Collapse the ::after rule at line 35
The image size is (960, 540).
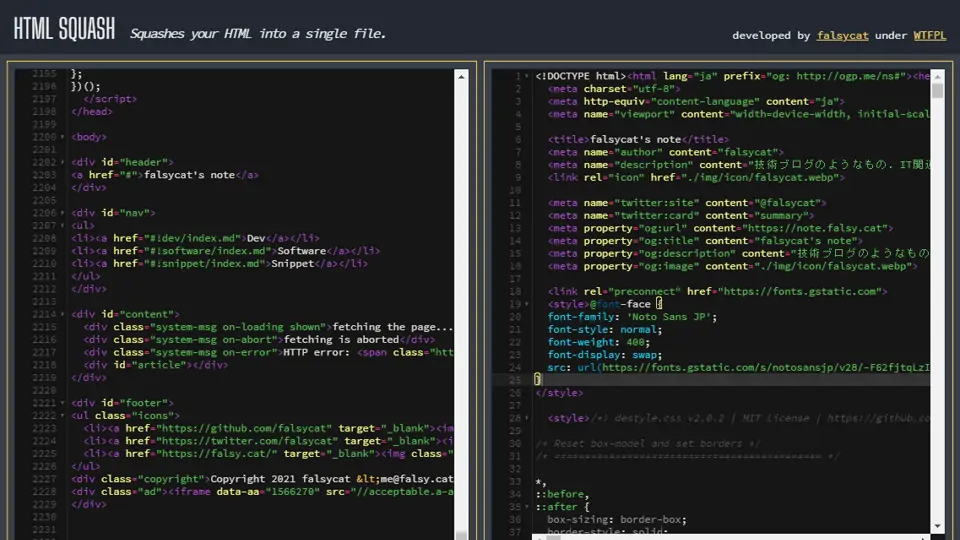coord(527,507)
